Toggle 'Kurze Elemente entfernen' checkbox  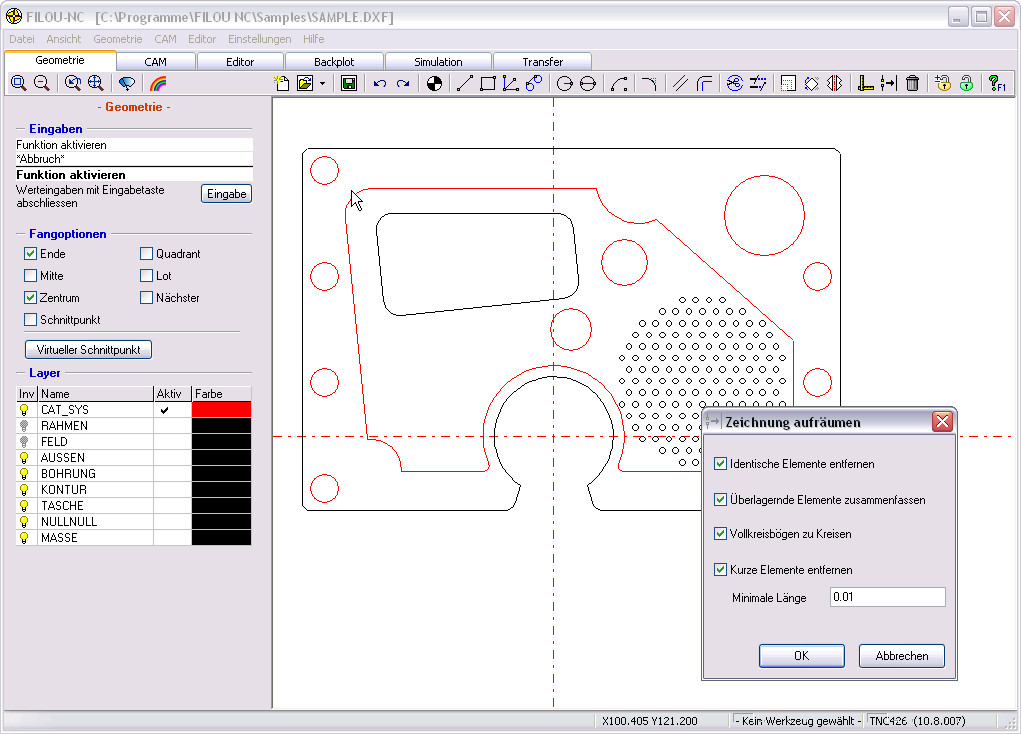721,570
